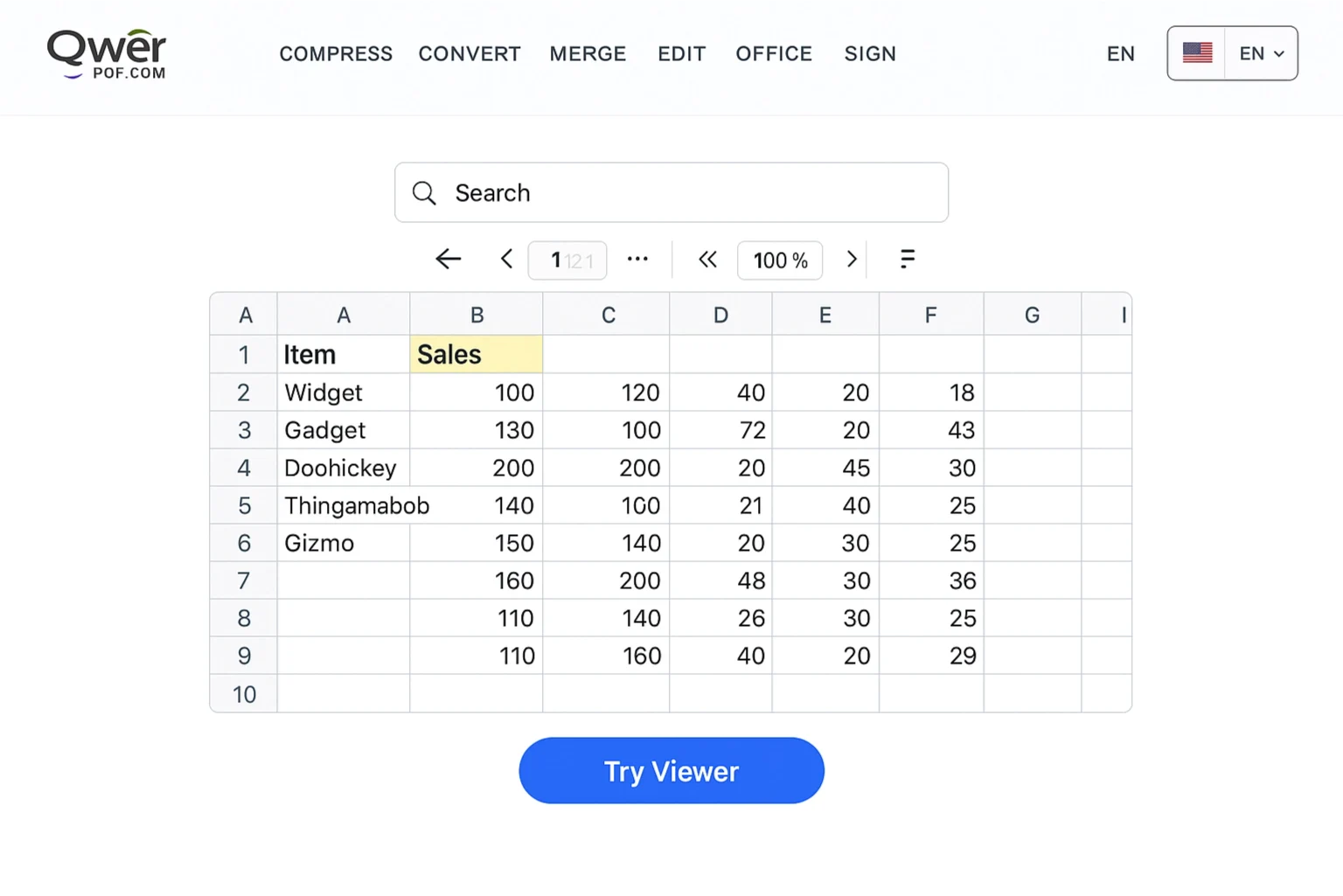This screenshot has height=896, width=1343.
Task: Select row header 1
Action: [244, 354]
